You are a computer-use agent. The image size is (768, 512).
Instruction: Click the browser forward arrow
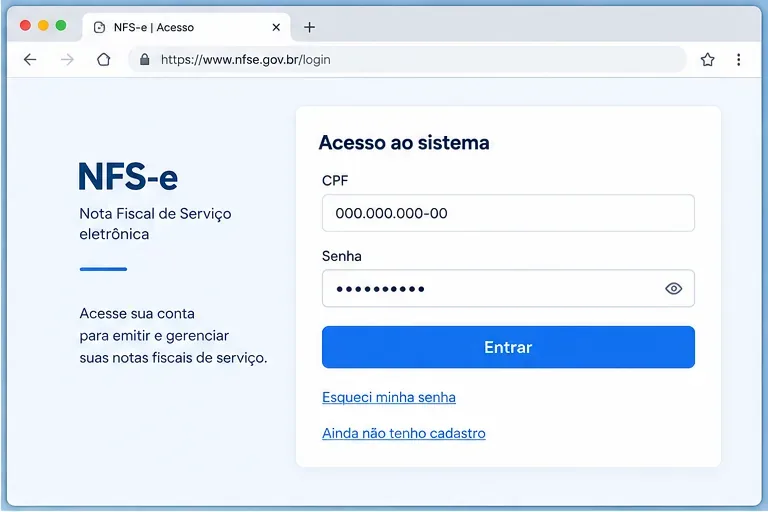(x=67, y=60)
